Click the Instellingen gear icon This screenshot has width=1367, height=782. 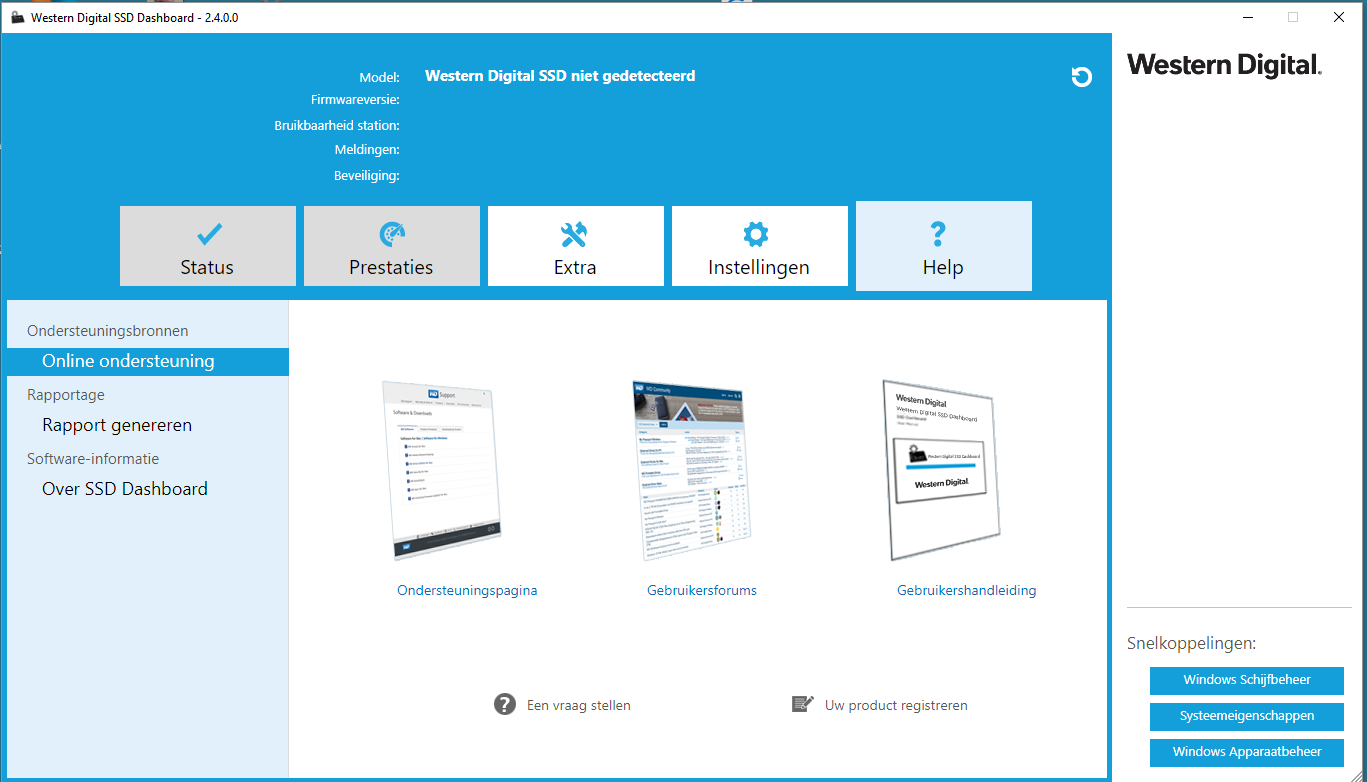[756, 234]
